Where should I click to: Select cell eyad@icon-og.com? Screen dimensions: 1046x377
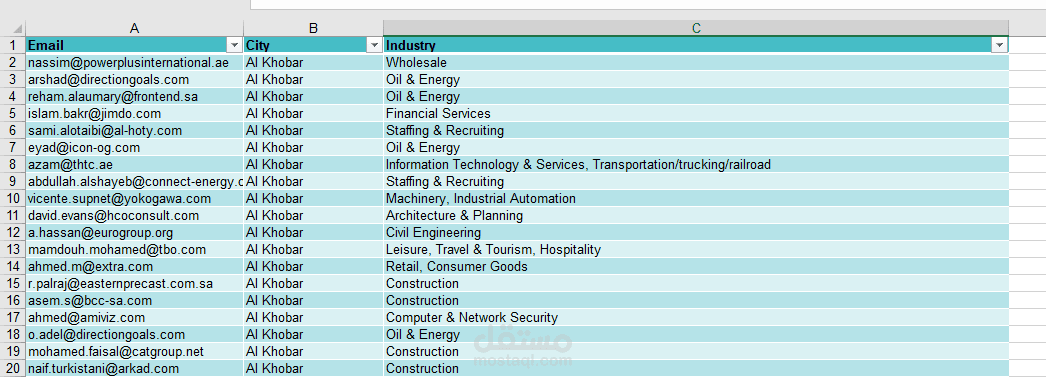(135, 147)
